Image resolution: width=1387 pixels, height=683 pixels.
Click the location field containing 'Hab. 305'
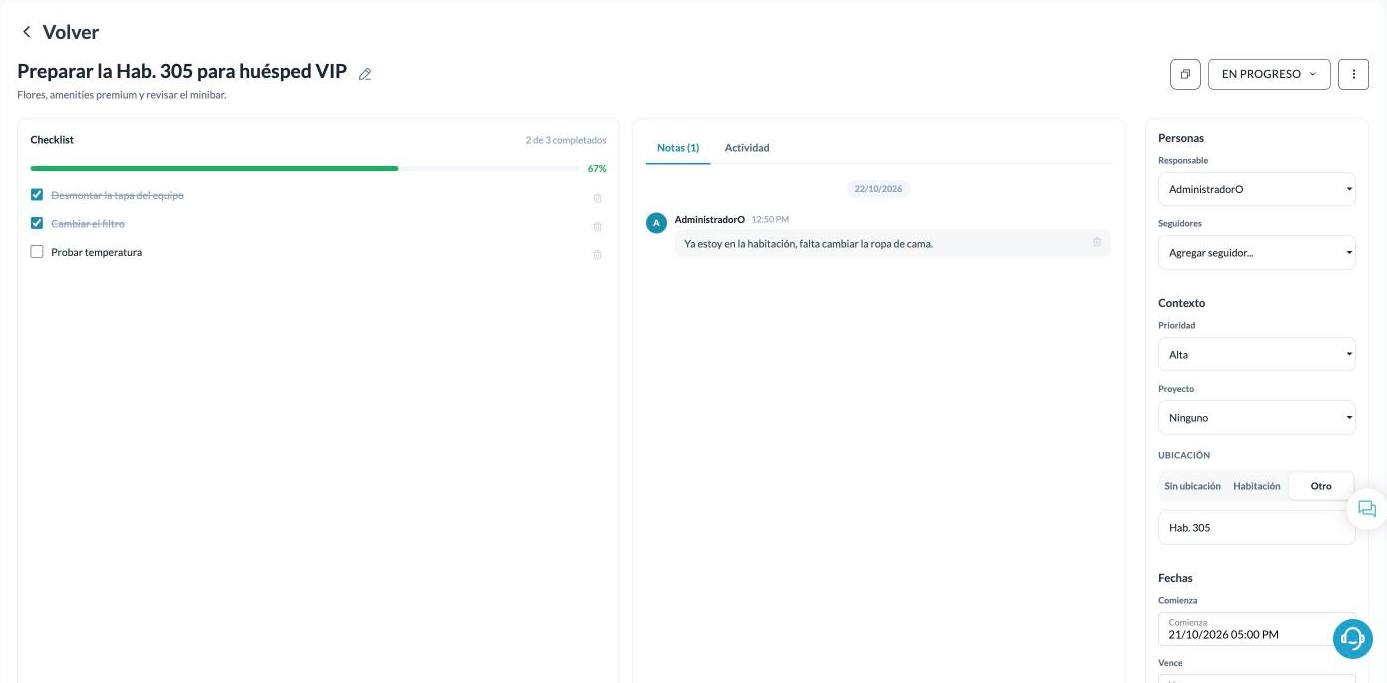tap(1256, 528)
